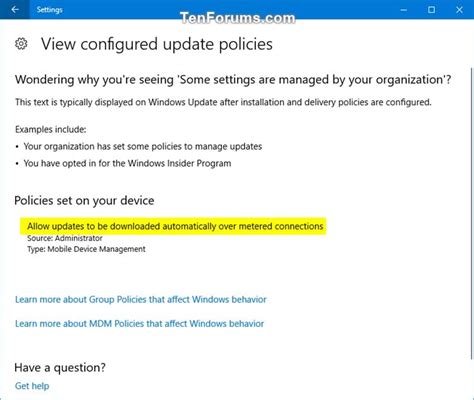
Task: Click the vertical scrollbar on the right edge
Action: click(x=471, y=213)
